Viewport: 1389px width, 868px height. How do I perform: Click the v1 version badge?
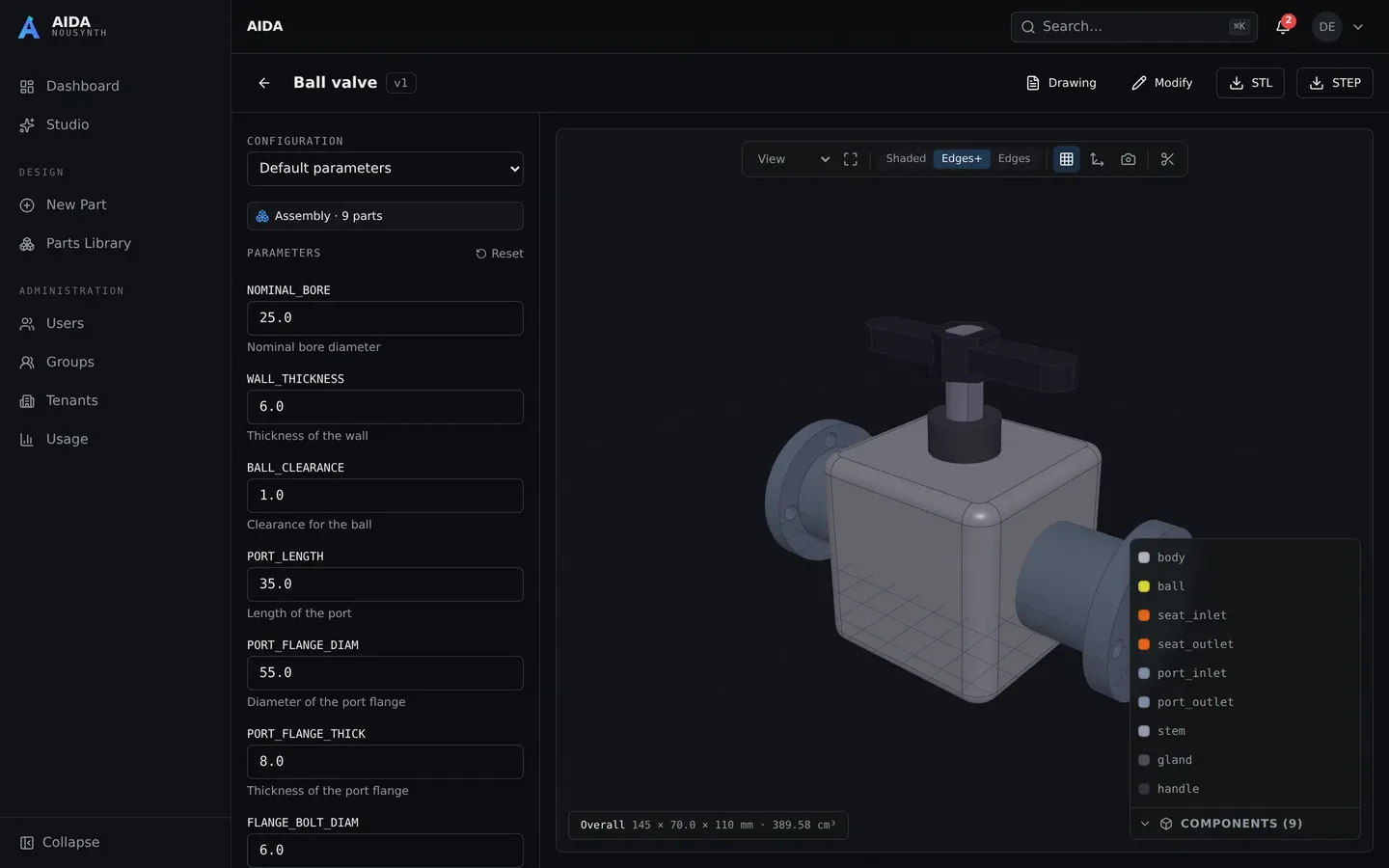pyautogui.click(x=401, y=83)
